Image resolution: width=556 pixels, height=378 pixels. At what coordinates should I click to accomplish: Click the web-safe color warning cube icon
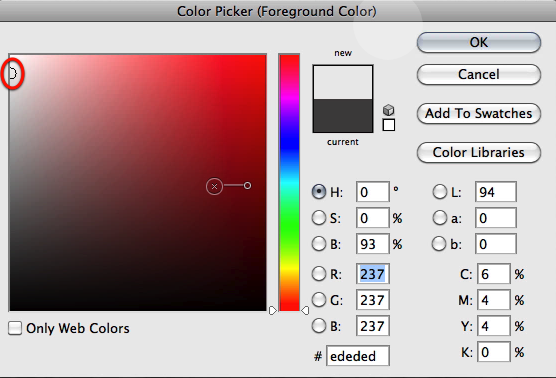pyautogui.click(x=389, y=110)
